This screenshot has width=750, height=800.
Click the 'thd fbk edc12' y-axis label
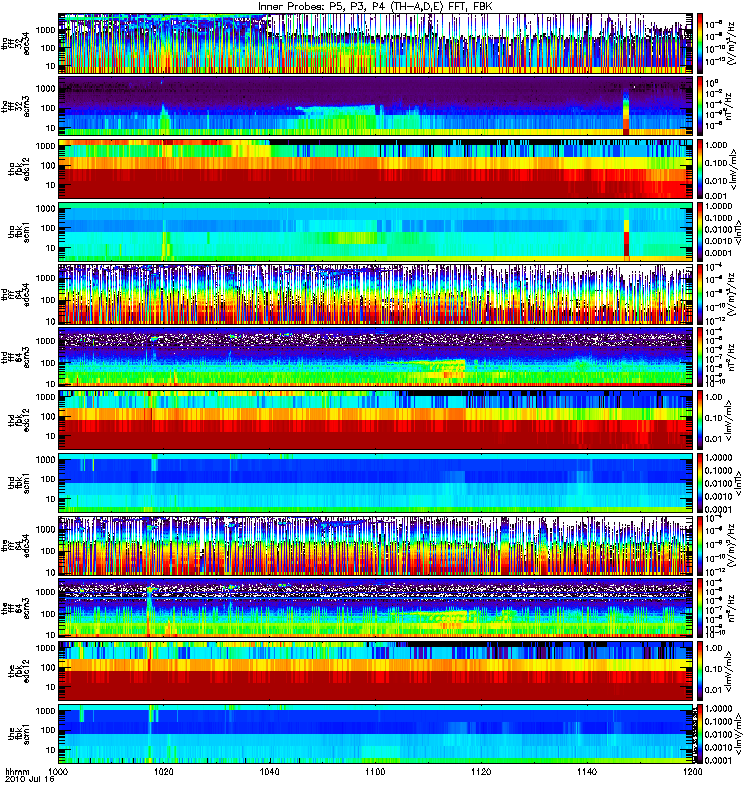19,420
